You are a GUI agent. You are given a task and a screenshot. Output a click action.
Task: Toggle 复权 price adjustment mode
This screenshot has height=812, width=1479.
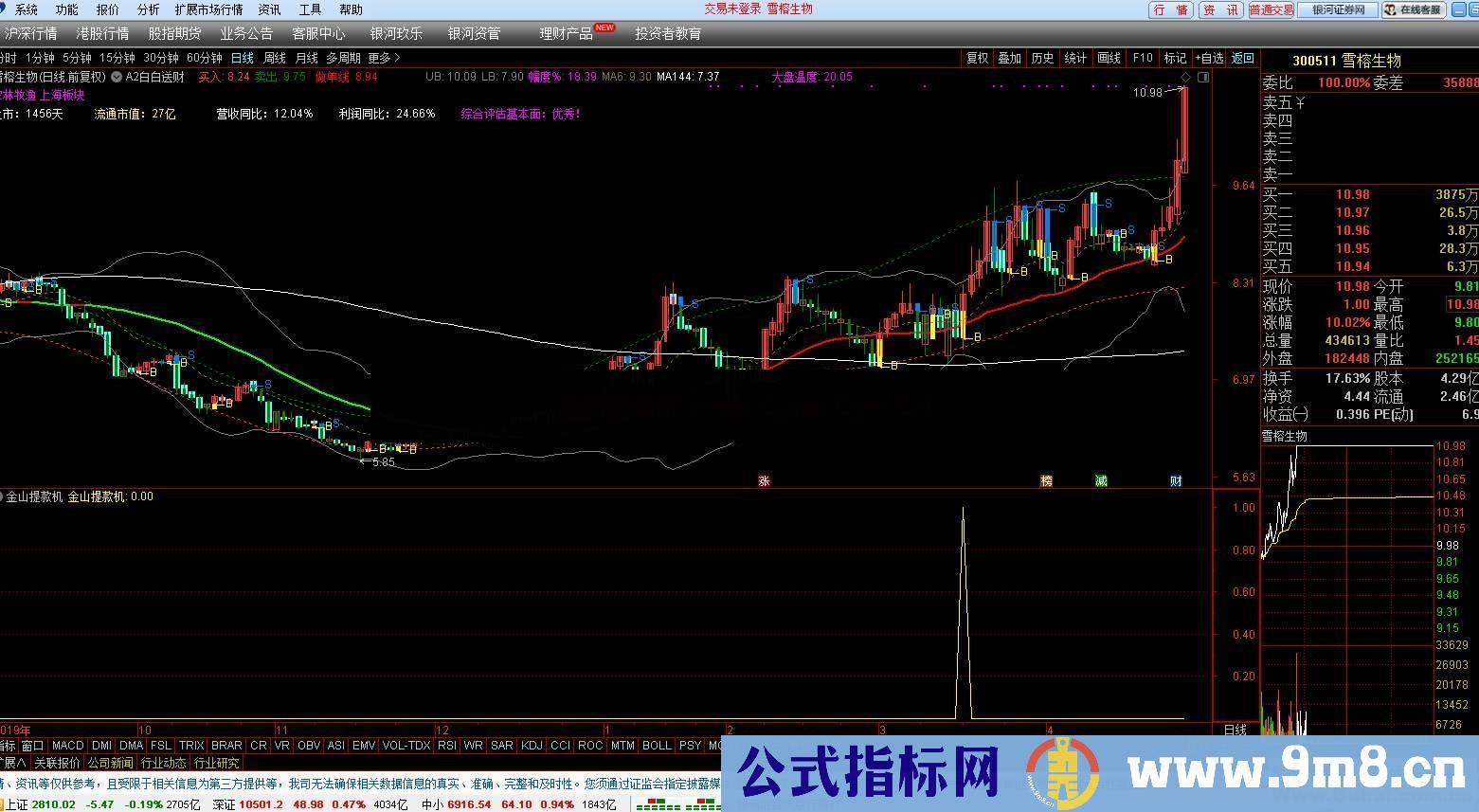pos(977,58)
